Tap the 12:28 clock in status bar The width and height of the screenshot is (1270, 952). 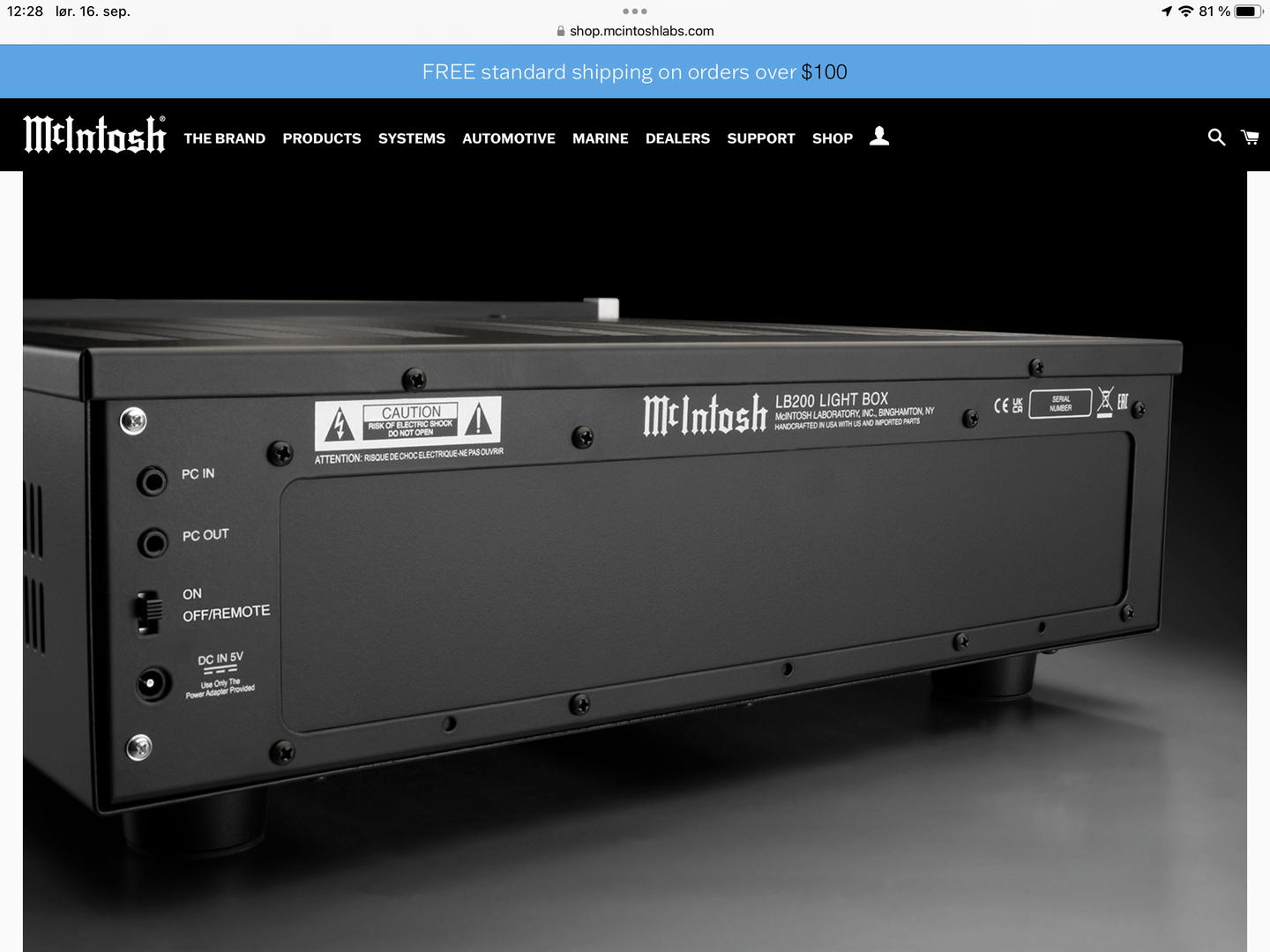click(x=25, y=11)
